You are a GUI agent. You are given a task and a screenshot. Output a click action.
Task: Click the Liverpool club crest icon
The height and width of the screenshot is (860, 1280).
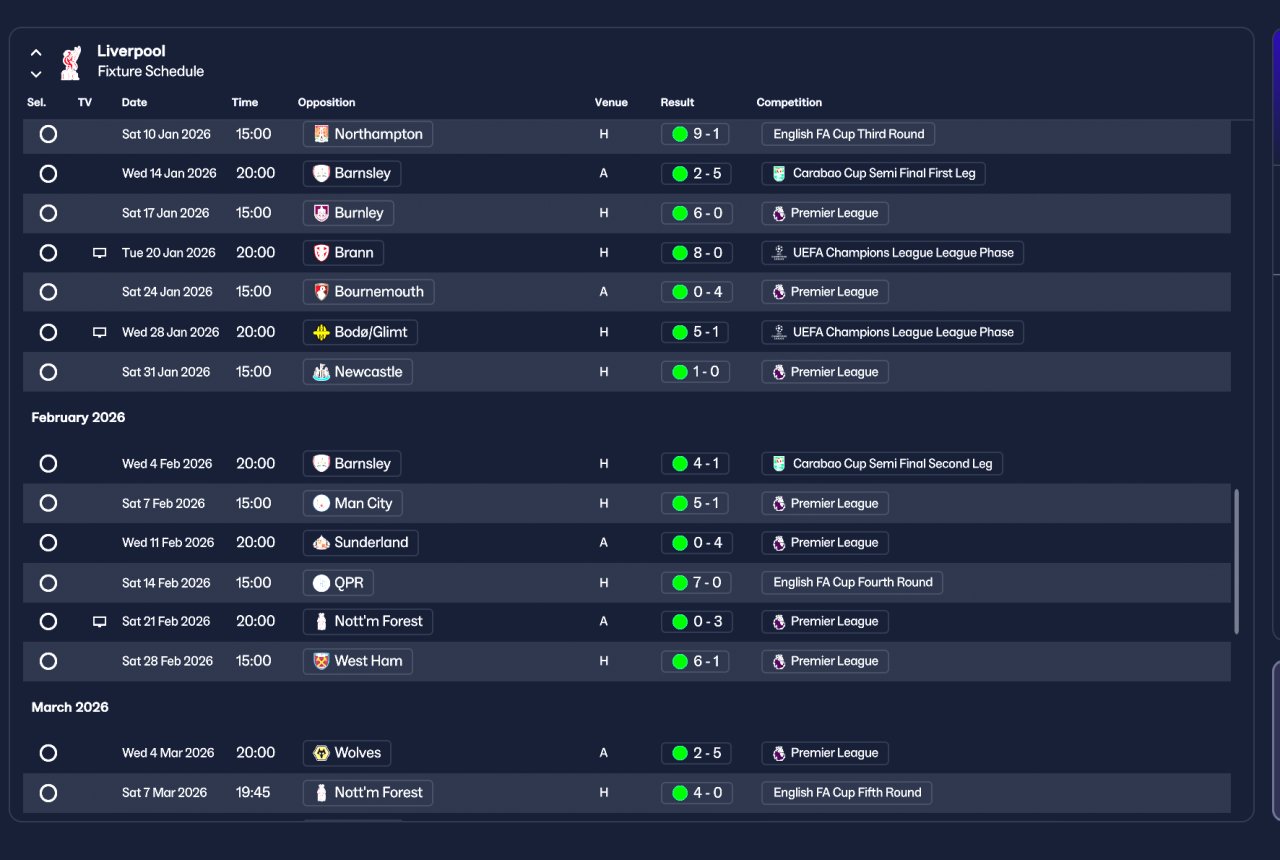pyautogui.click(x=70, y=62)
